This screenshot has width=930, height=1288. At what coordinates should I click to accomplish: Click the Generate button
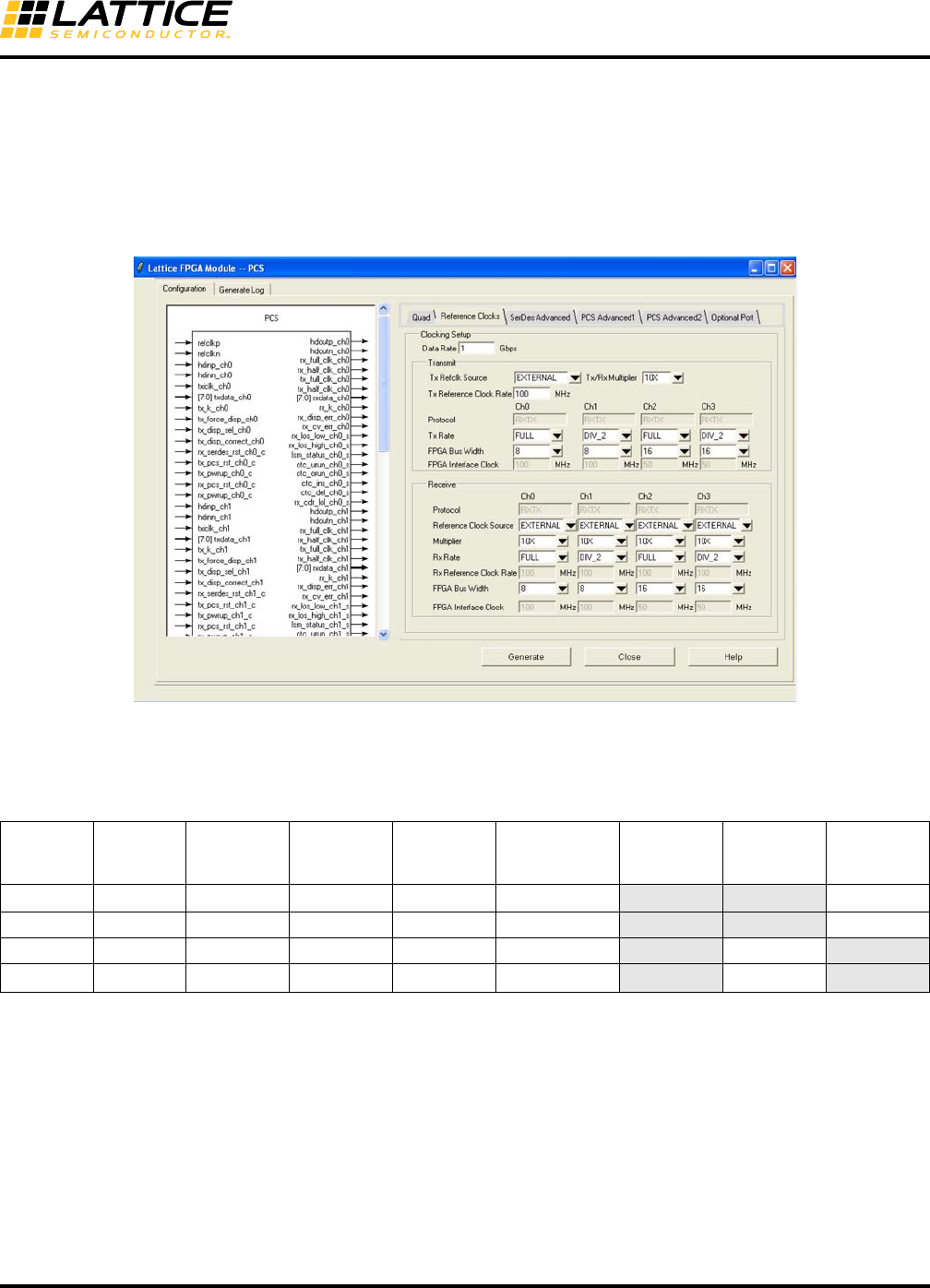[526, 657]
